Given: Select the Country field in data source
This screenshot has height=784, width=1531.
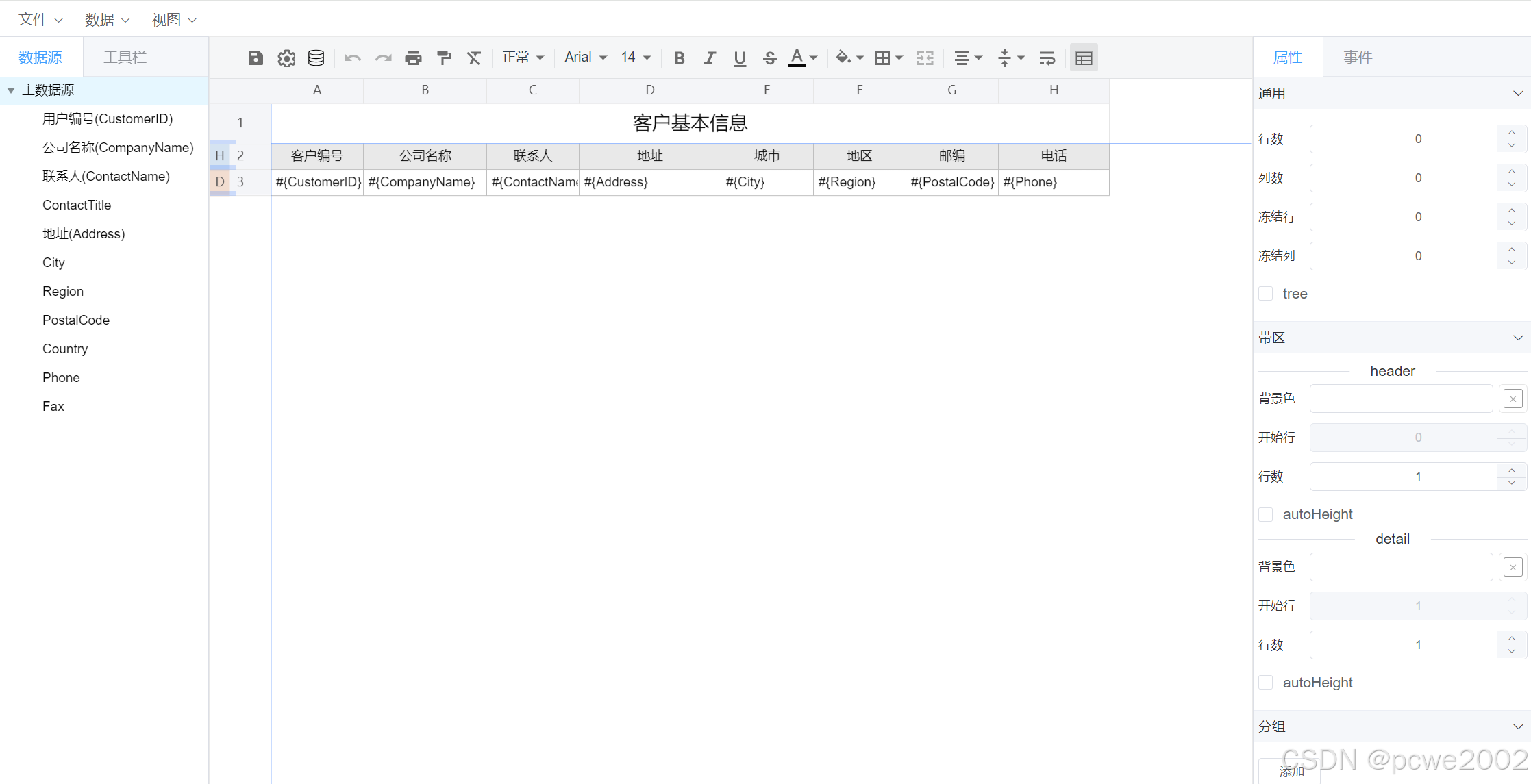Looking at the screenshot, I should 65,349.
